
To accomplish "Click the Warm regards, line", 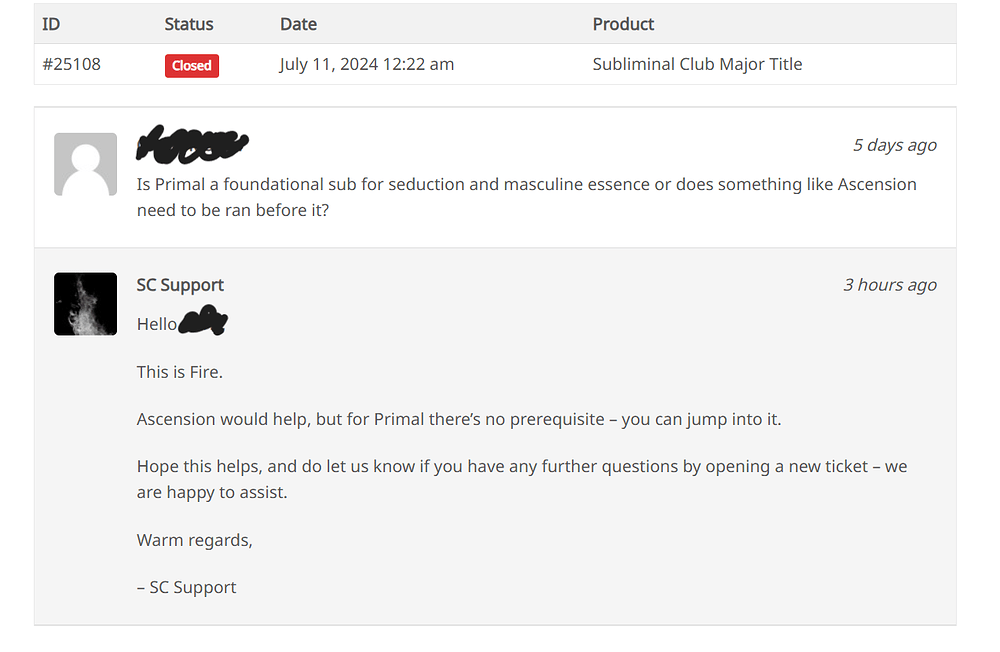I will click(x=195, y=540).
